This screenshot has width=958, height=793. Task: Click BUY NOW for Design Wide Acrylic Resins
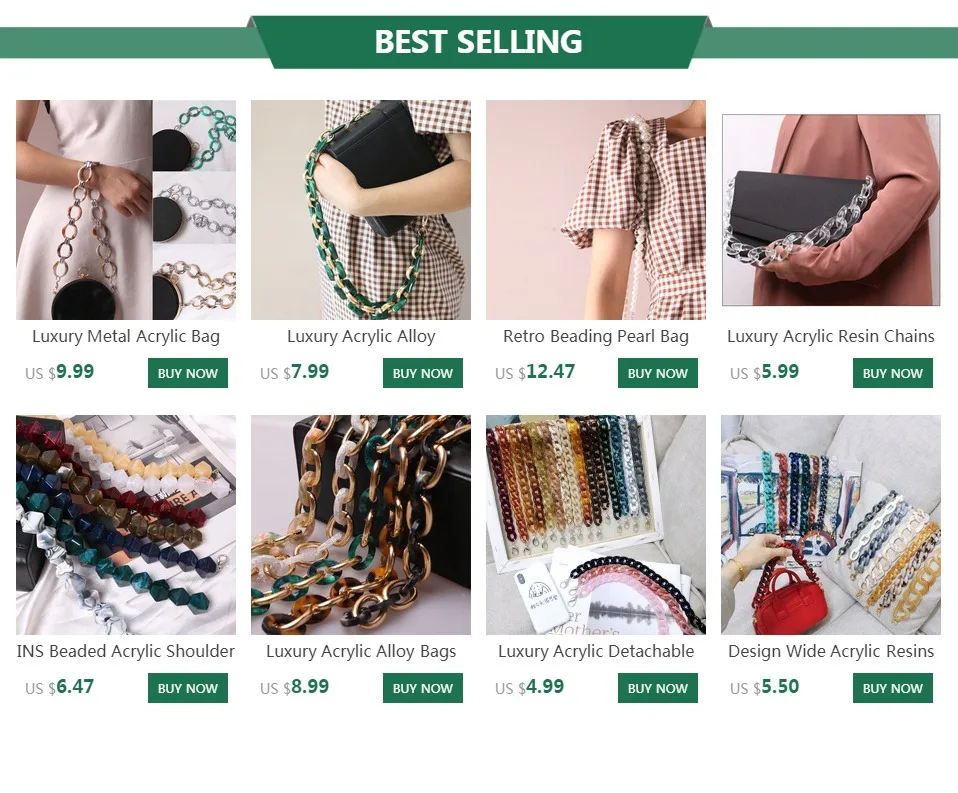point(893,688)
